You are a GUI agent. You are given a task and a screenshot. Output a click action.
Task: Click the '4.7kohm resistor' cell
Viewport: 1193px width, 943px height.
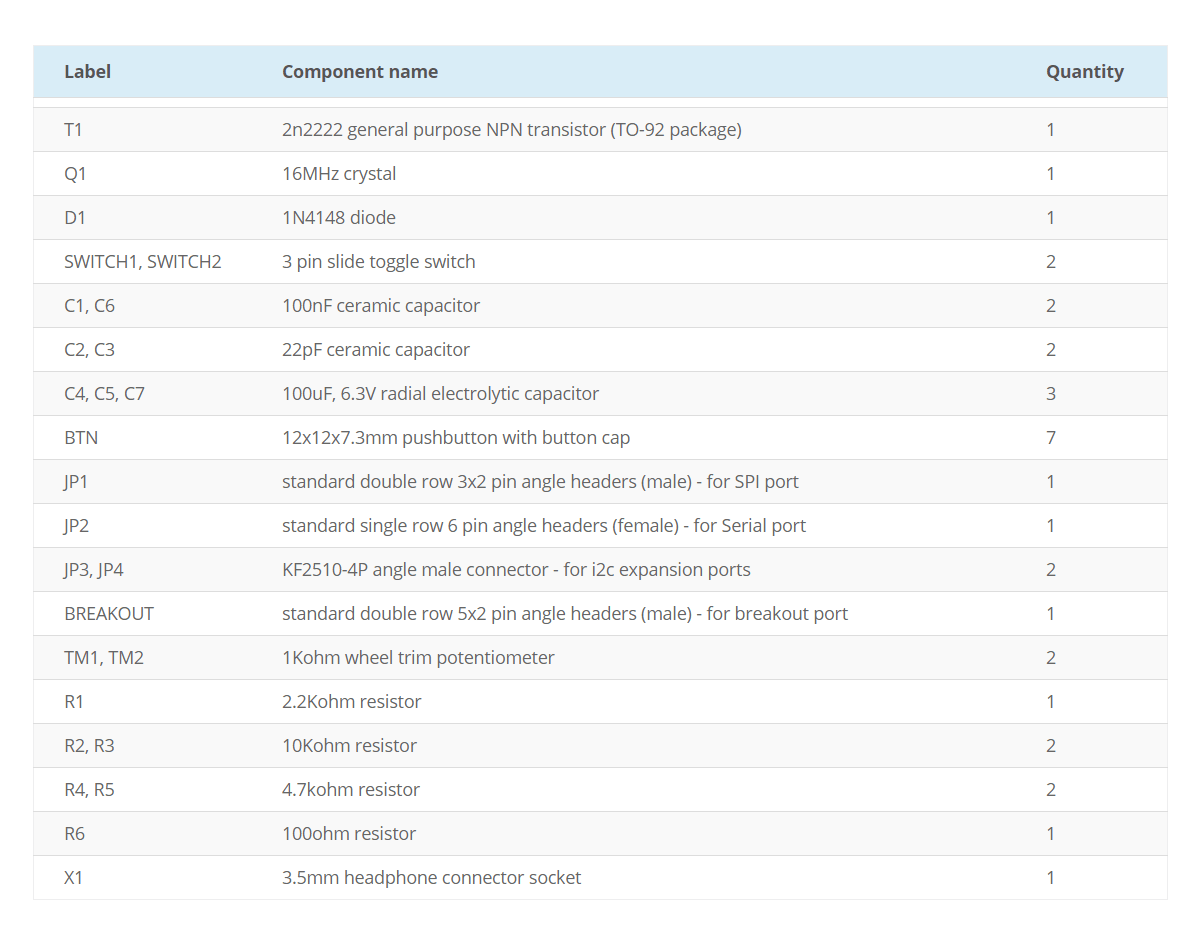coord(351,790)
